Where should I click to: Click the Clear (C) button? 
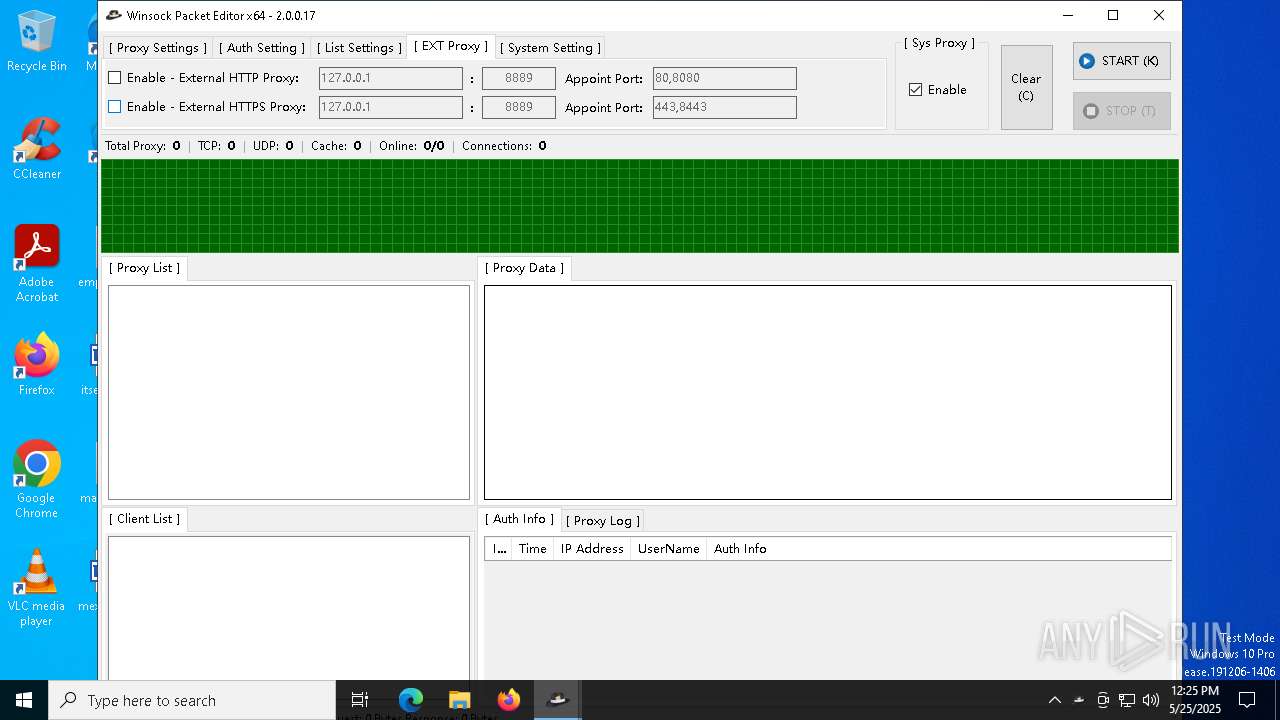[1026, 87]
